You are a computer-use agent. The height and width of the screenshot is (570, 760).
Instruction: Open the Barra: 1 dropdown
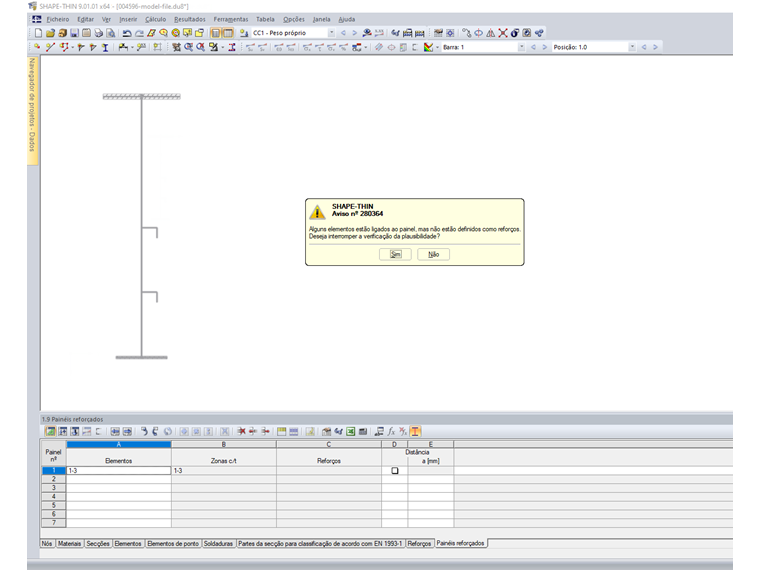522,47
